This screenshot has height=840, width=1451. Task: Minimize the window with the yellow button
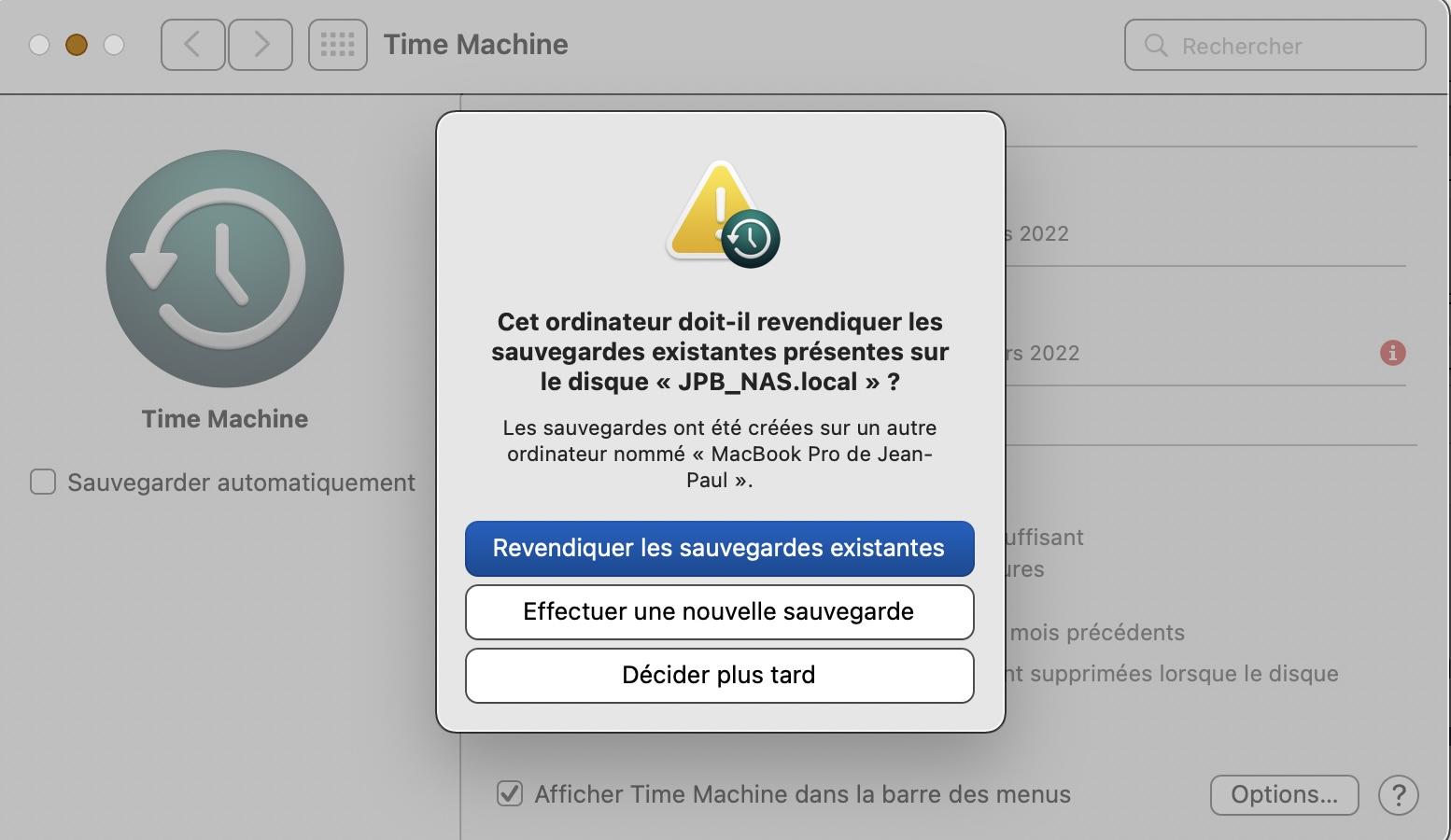[x=77, y=45]
